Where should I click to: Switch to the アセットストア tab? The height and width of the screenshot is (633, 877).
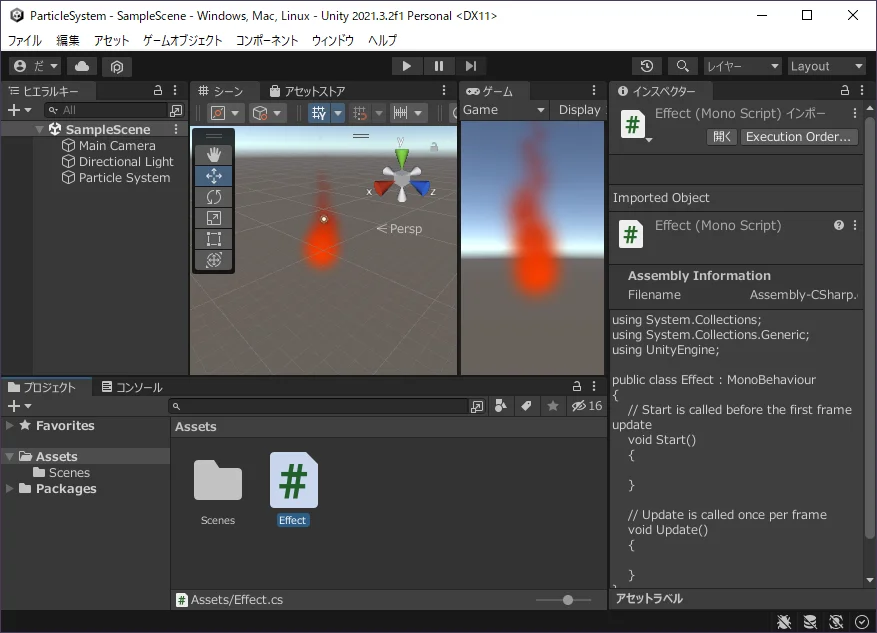[308, 91]
